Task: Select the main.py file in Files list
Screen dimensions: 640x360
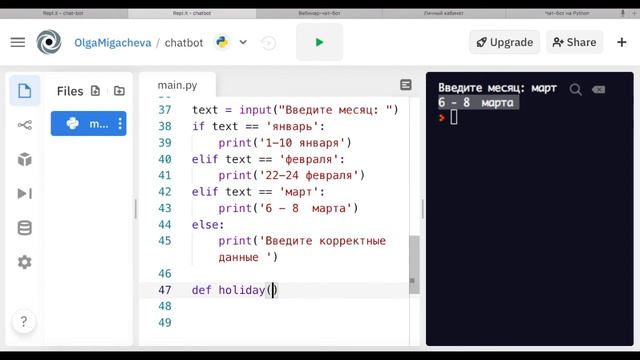Action: (88, 123)
